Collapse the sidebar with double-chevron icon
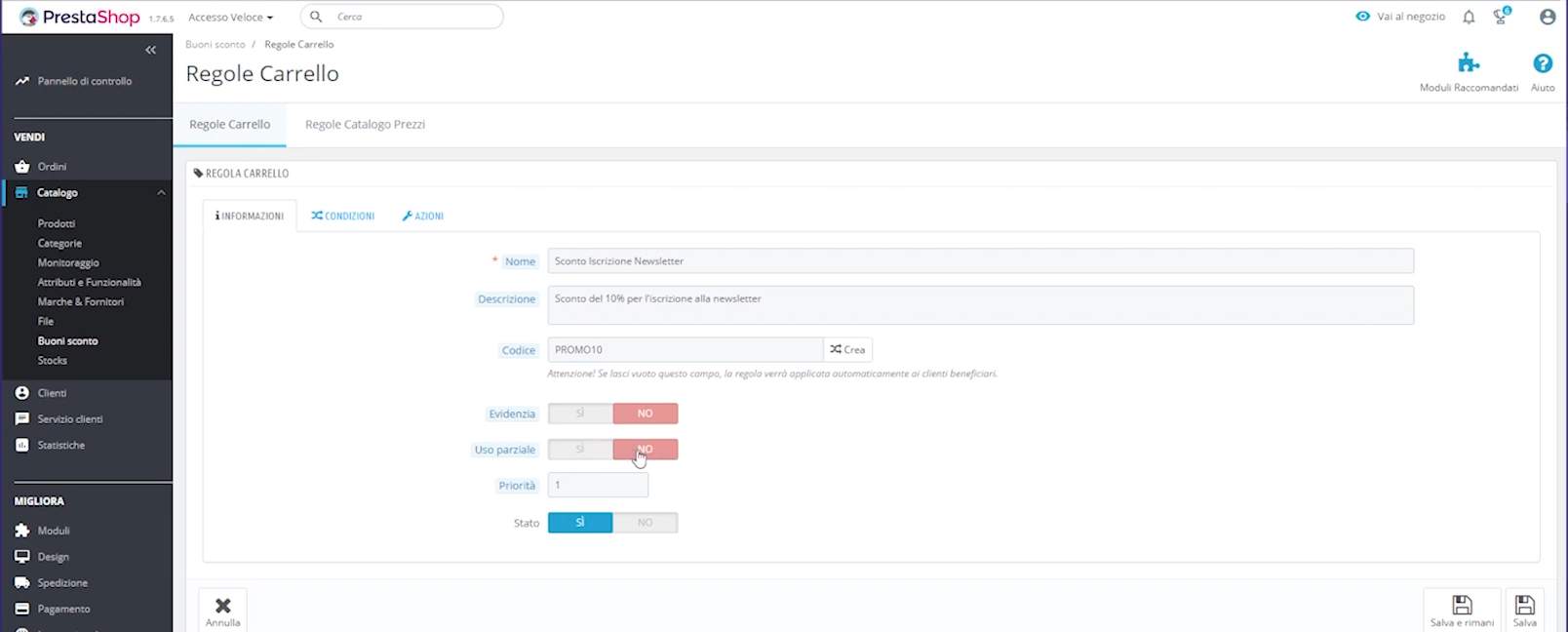Image resolution: width=1568 pixels, height=632 pixels. [150, 50]
